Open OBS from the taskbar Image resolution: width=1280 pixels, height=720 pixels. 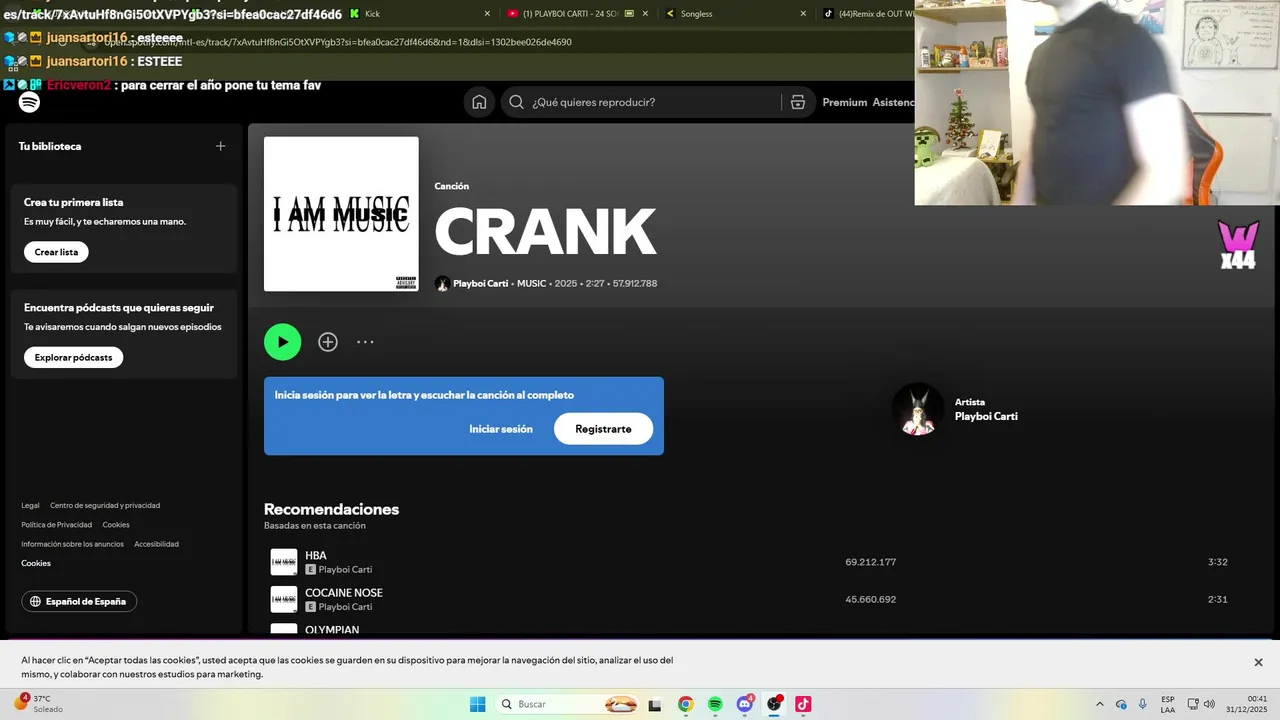[x=774, y=704]
